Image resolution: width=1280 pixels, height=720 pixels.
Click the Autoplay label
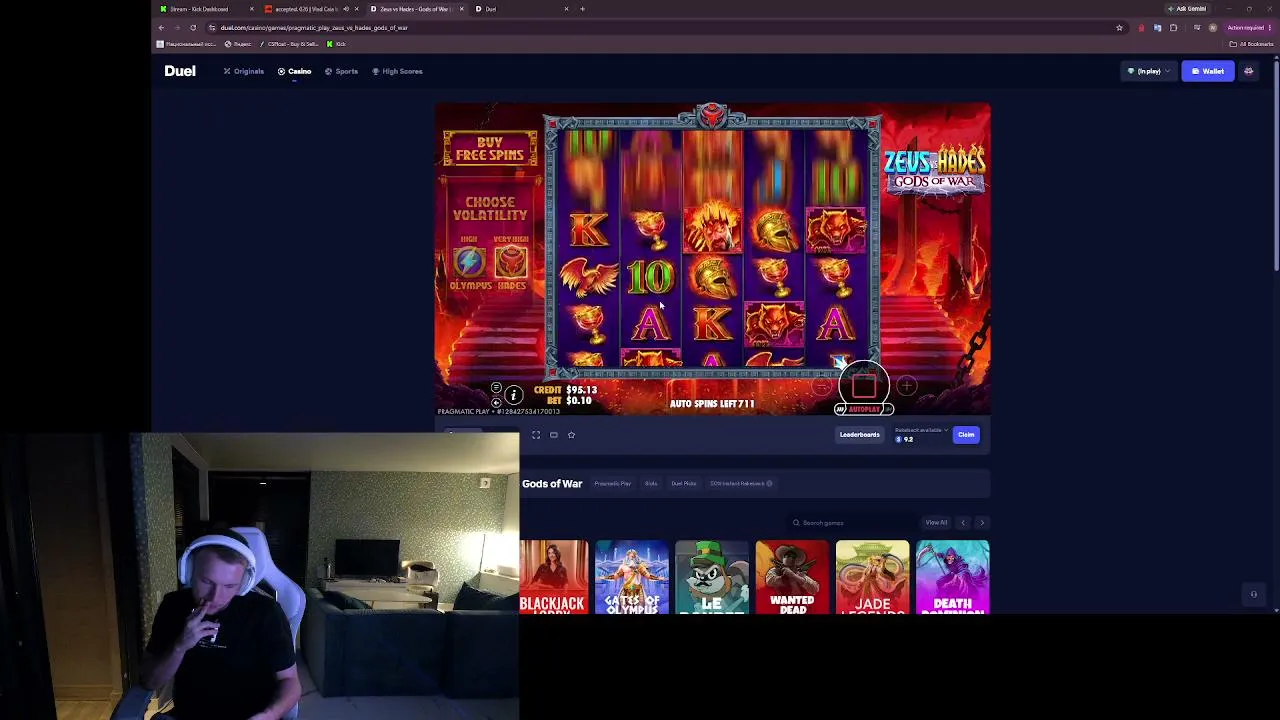coord(863,409)
